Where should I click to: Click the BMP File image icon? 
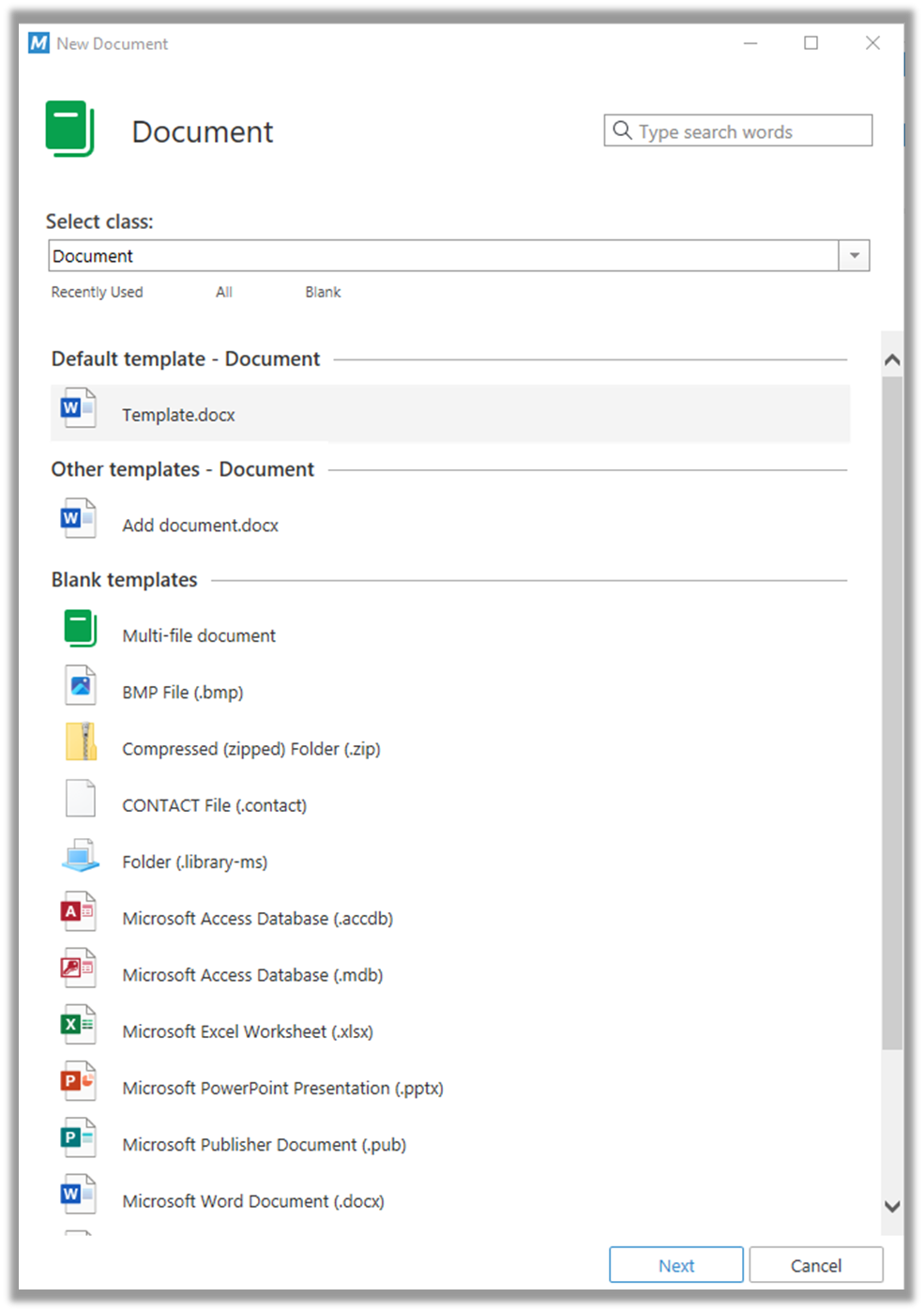tap(81, 686)
